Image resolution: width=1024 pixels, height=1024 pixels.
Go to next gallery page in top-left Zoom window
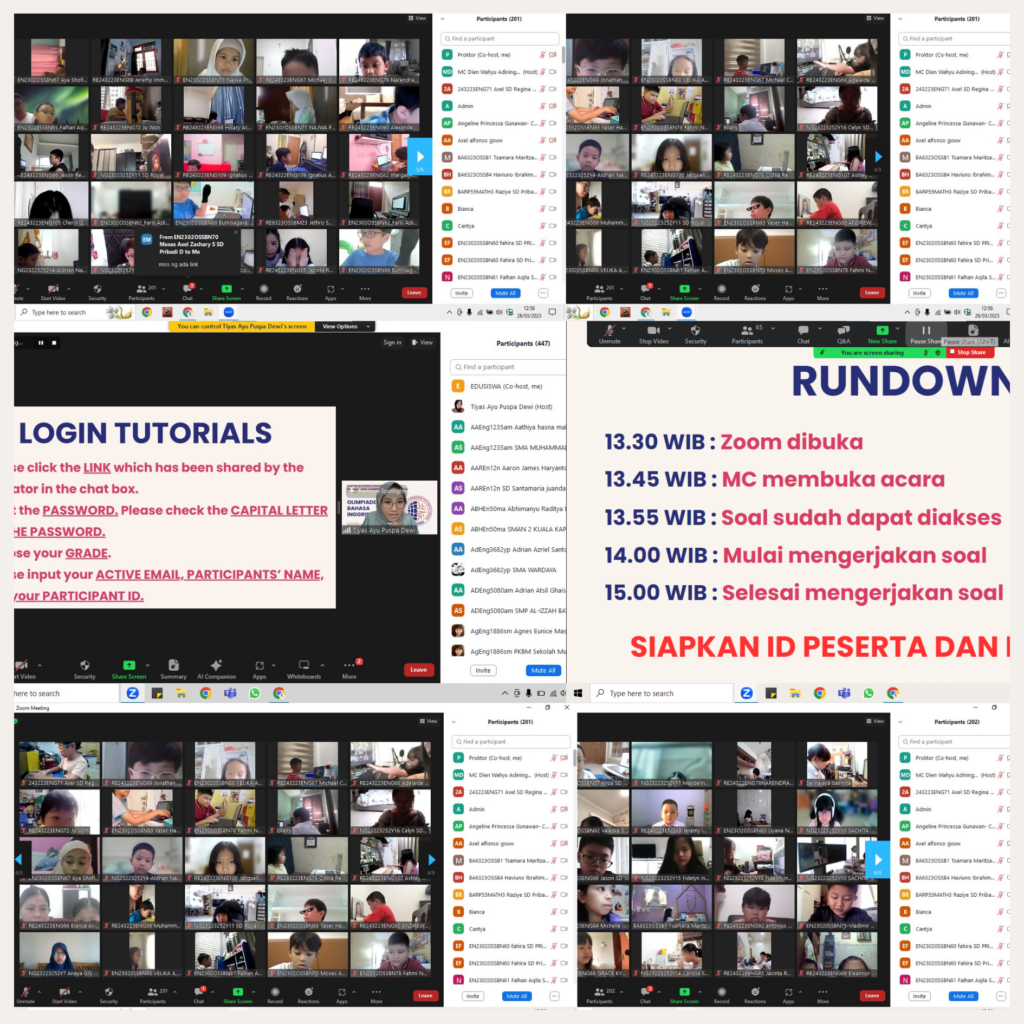coord(420,157)
